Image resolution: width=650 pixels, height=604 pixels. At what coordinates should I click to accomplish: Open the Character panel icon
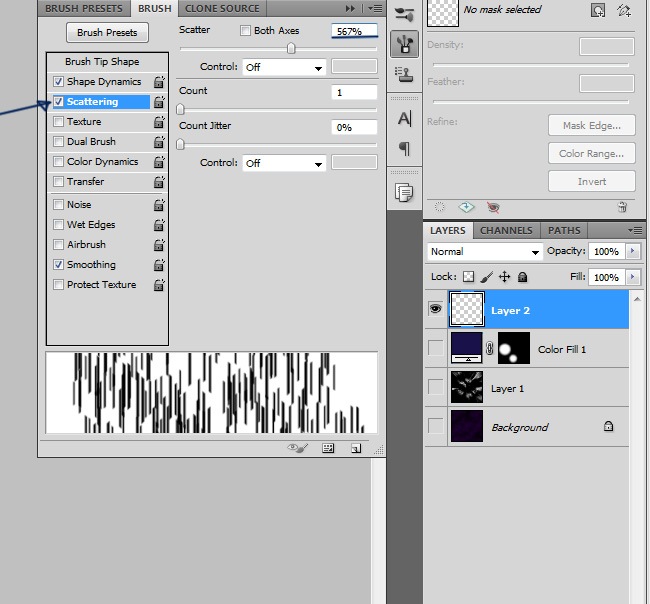point(404,119)
